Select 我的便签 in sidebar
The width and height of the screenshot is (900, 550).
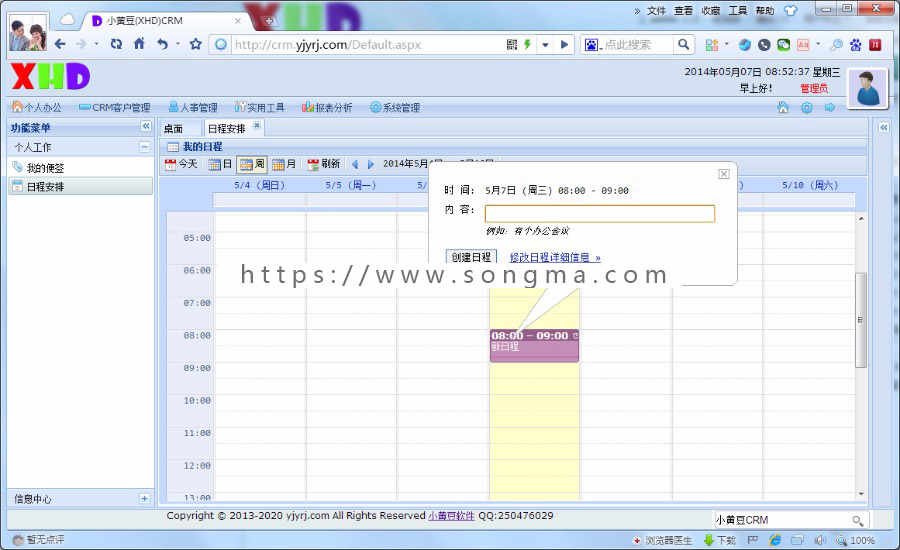(x=45, y=168)
